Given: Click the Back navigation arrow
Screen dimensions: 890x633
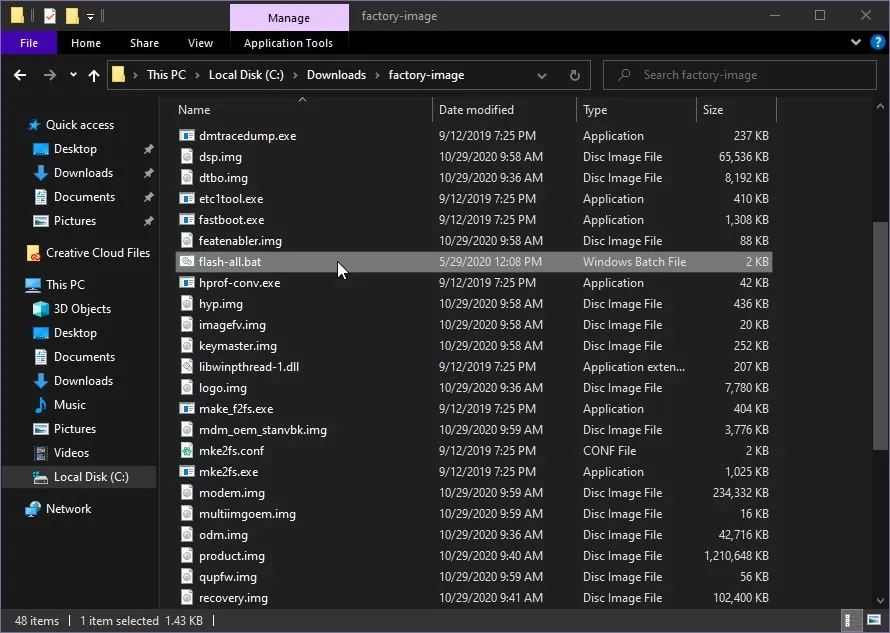Looking at the screenshot, I should pos(20,75).
